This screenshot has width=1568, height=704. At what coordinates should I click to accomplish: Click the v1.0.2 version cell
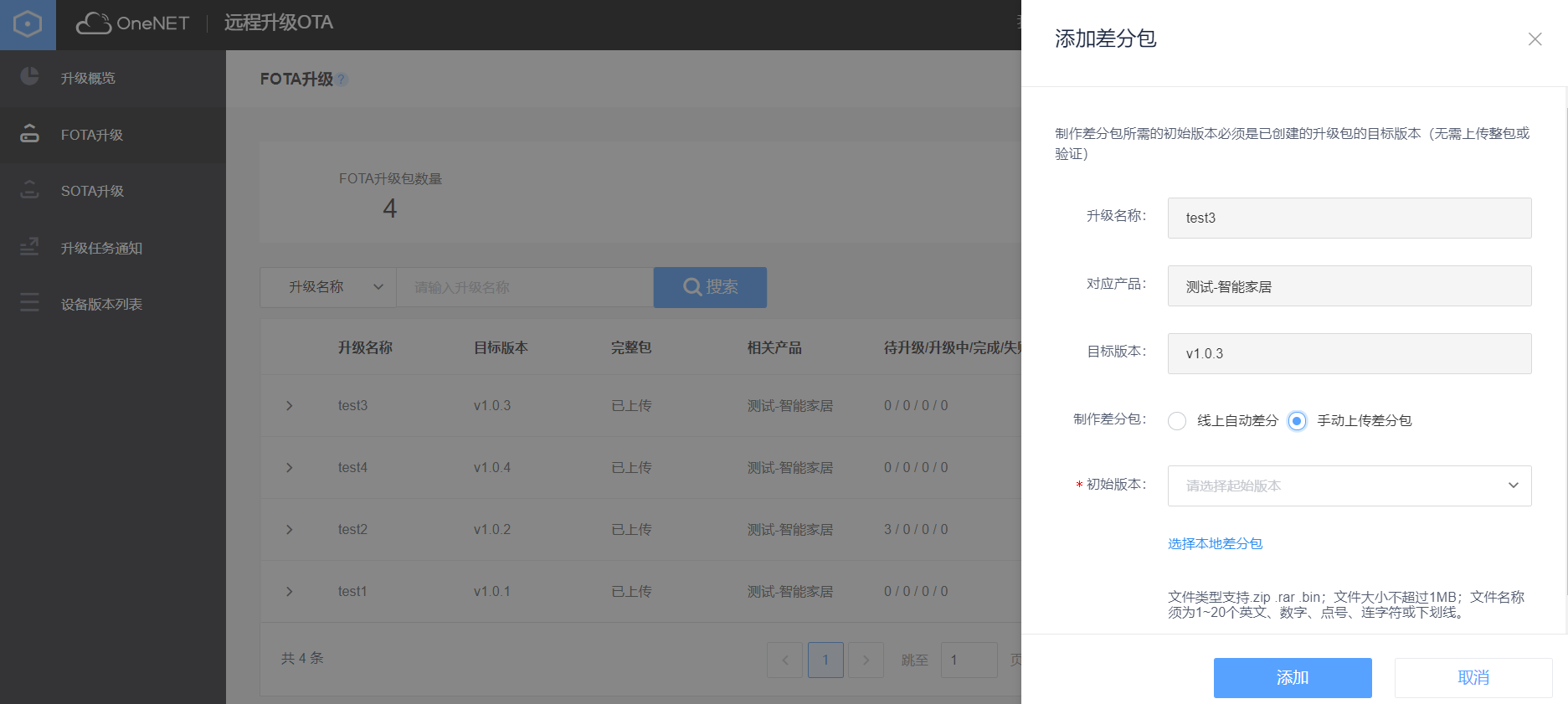click(492, 530)
